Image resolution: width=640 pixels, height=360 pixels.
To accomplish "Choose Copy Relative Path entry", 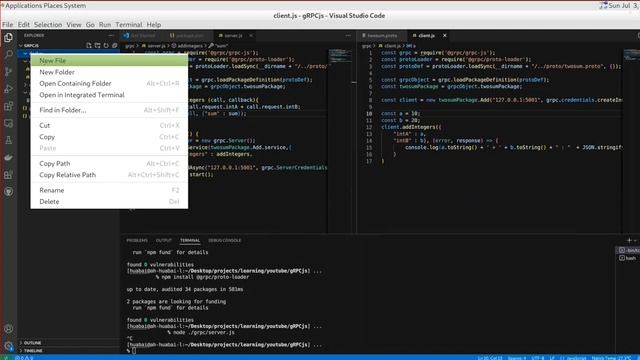I will click(x=109, y=175).
